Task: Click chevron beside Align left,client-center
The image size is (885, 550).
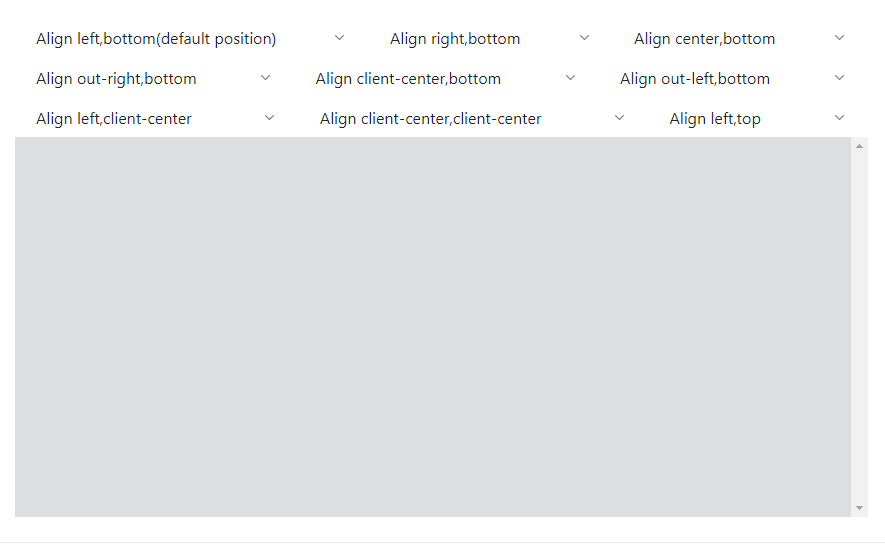Action: 269,118
